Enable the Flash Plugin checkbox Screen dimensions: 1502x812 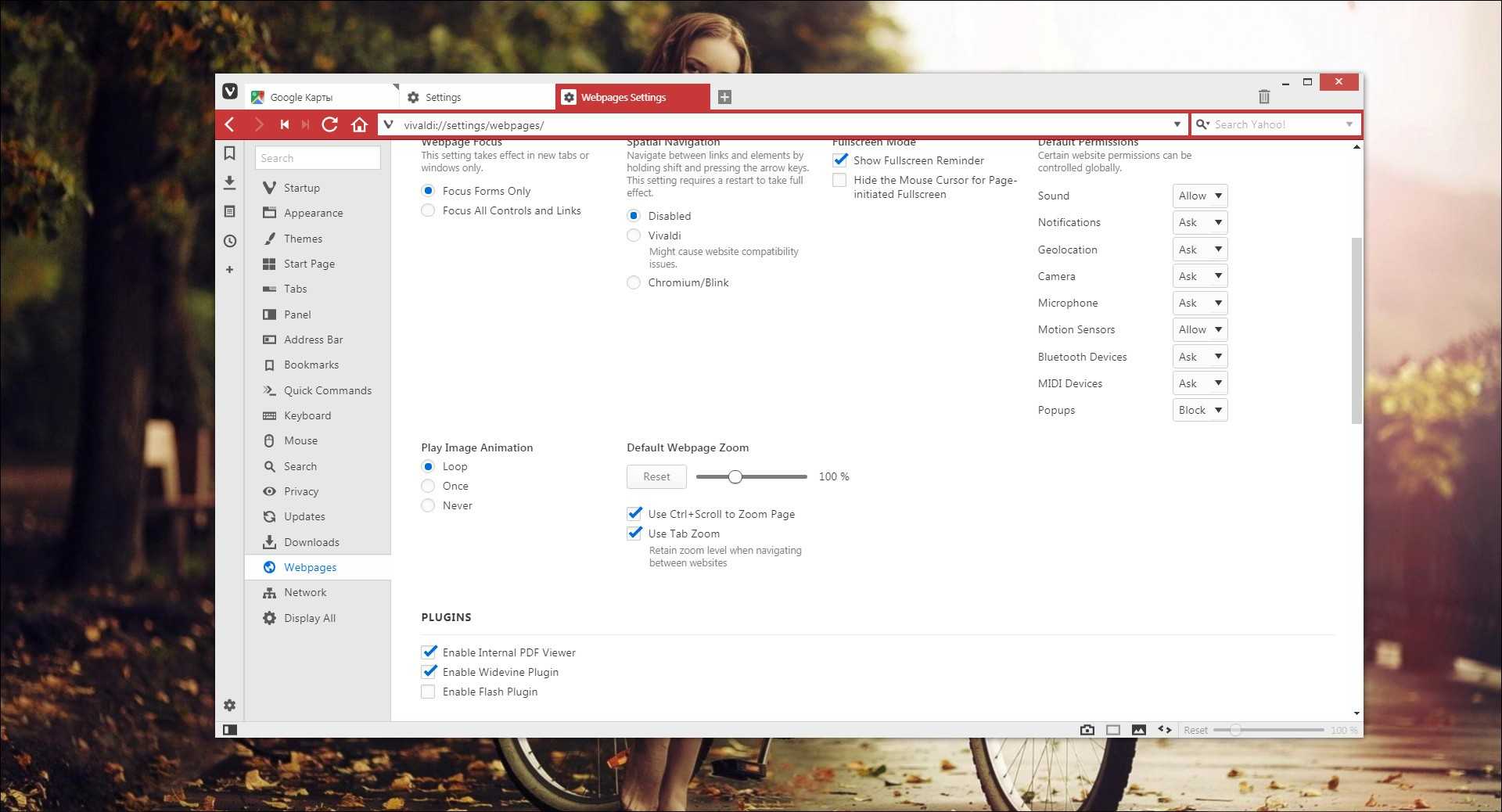pyautogui.click(x=428, y=692)
